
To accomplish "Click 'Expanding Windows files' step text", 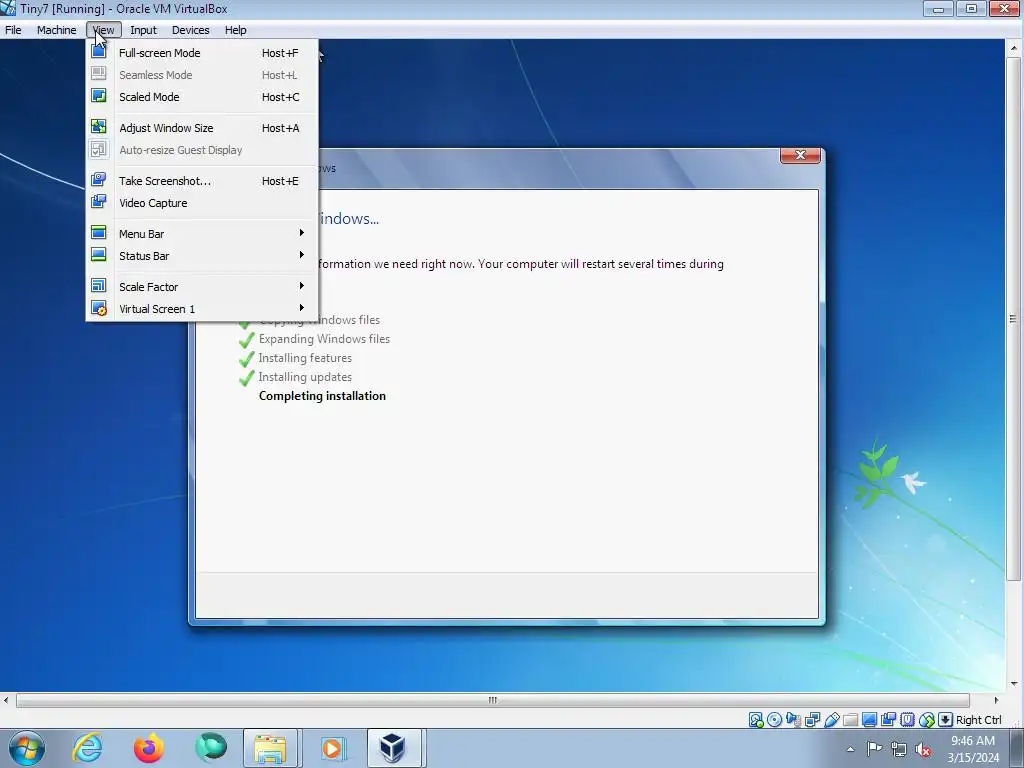I will coord(325,339).
